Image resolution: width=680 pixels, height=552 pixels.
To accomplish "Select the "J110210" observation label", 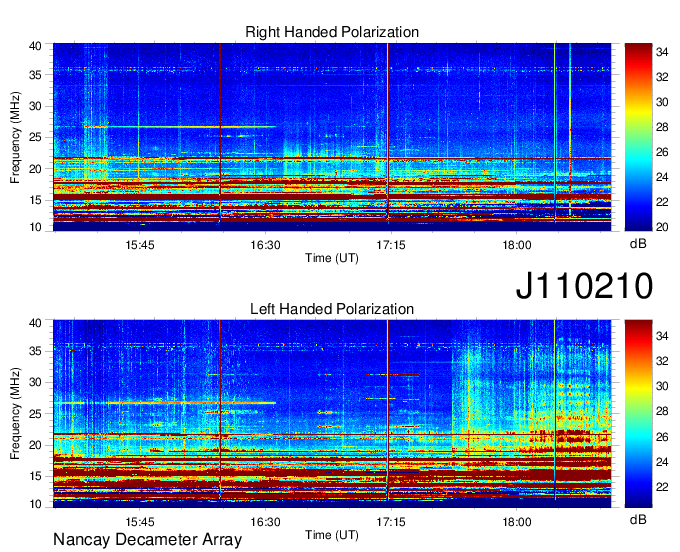I will pos(584,286).
